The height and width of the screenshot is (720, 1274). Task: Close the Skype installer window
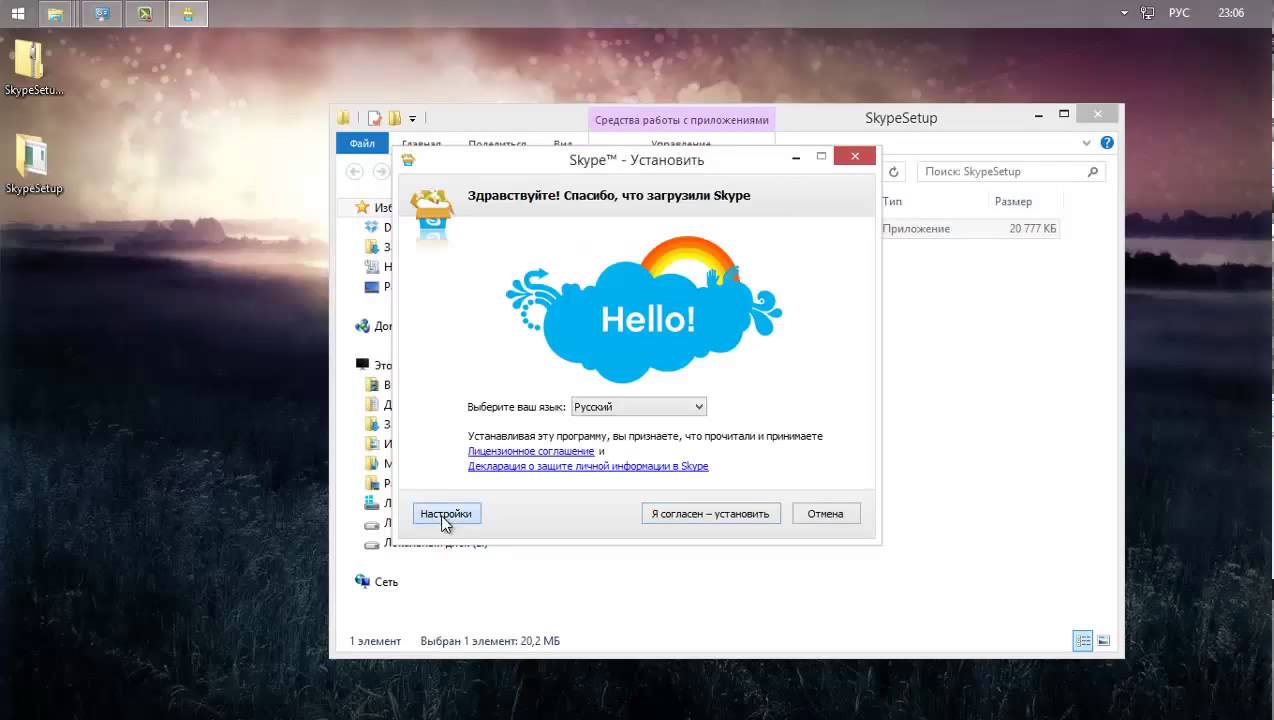pos(855,156)
